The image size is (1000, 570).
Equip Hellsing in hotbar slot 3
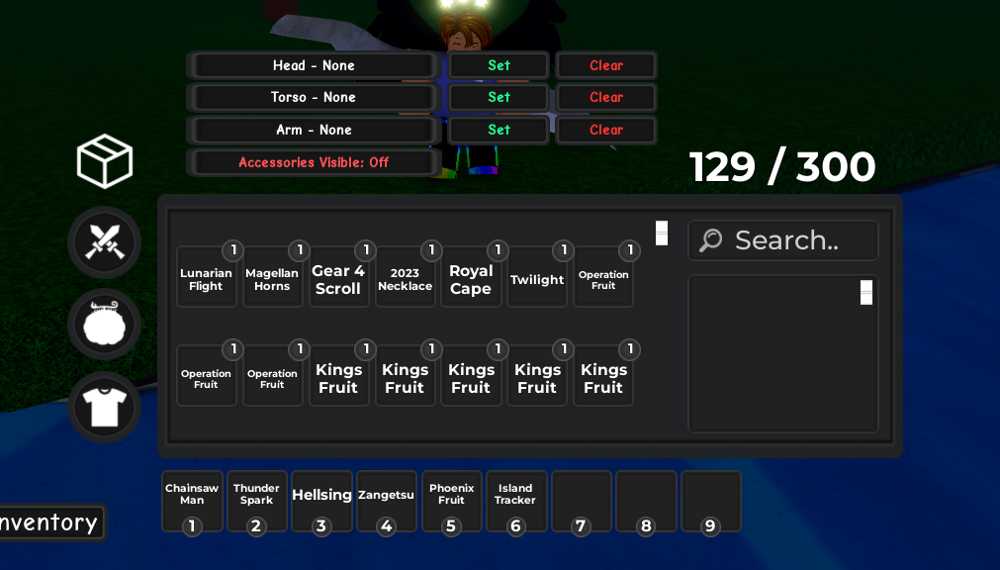(321, 501)
